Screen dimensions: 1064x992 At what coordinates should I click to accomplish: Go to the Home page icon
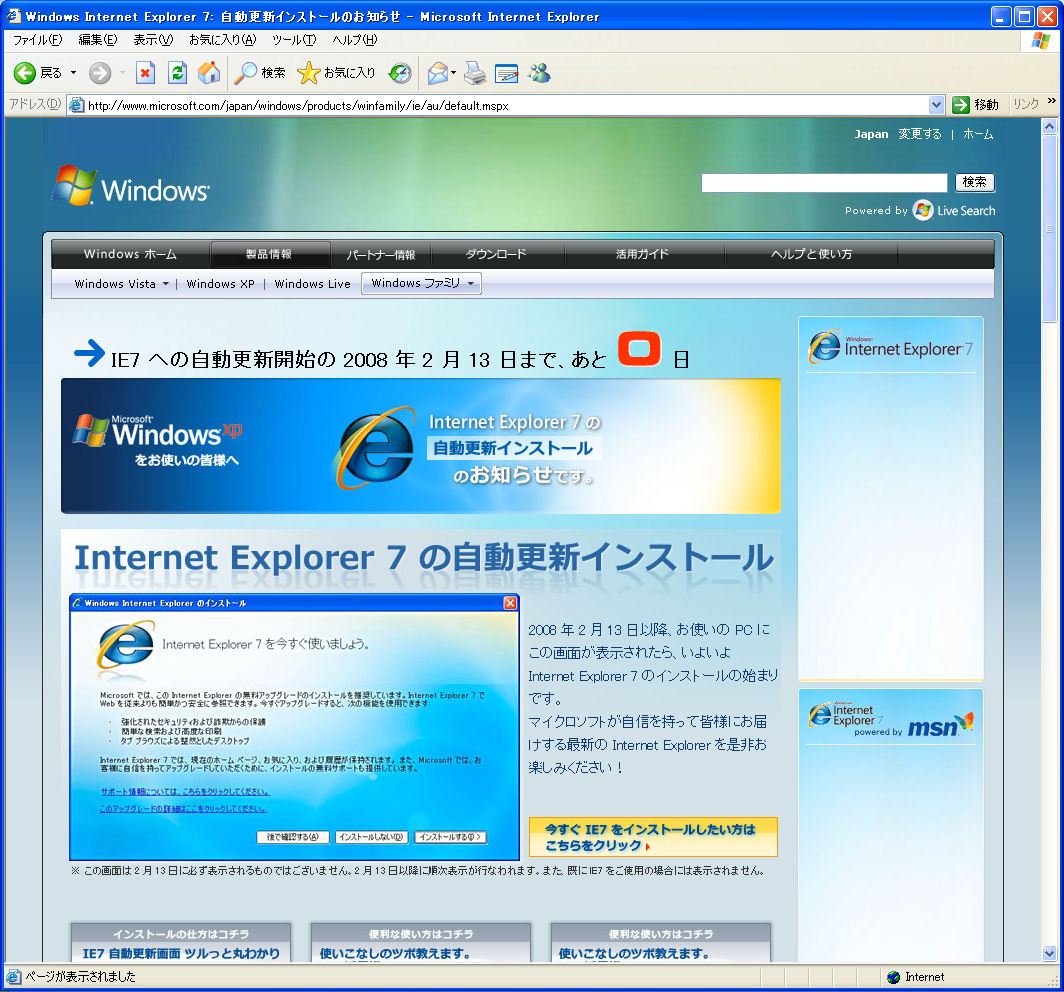tap(209, 73)
